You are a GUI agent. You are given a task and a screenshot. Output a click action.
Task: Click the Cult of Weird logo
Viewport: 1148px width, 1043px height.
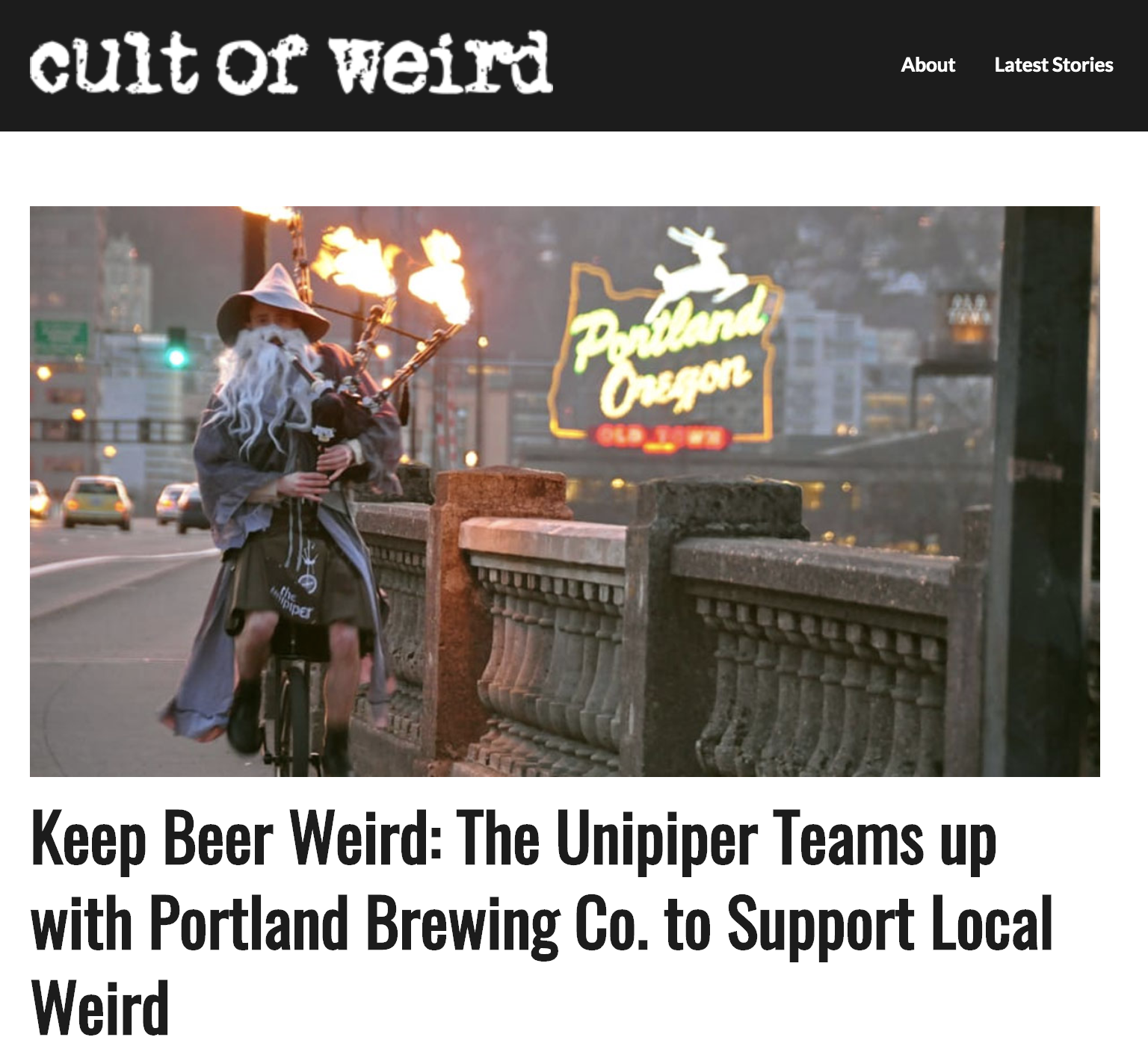point(291,63)
